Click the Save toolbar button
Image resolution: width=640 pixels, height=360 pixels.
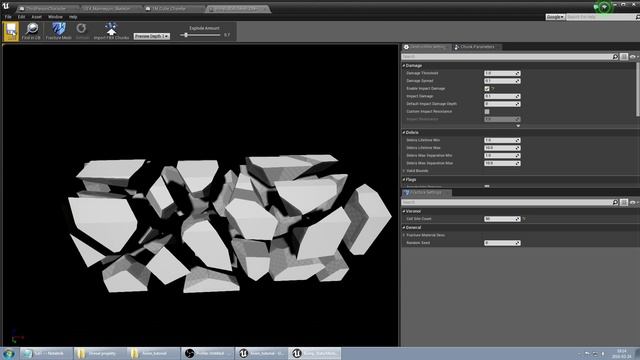click(11, 31)
